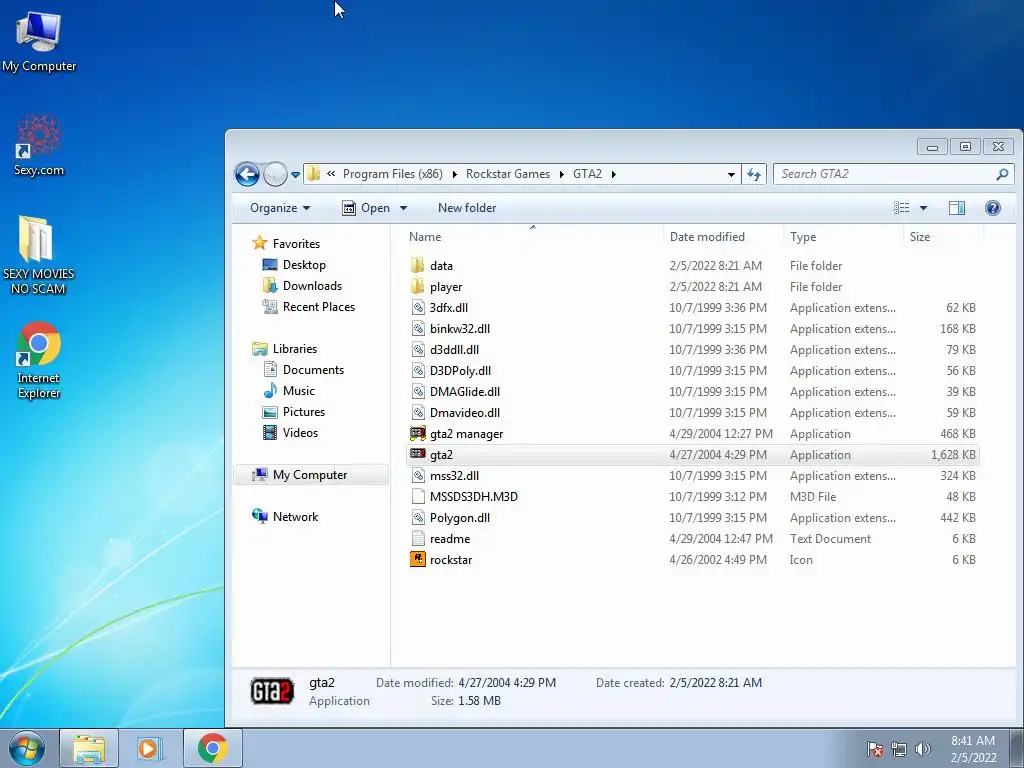Viewport: 1024px width, 768px height.
Task: Click Rockstar Games in breadcrumb path
Action: pos(507,174)
